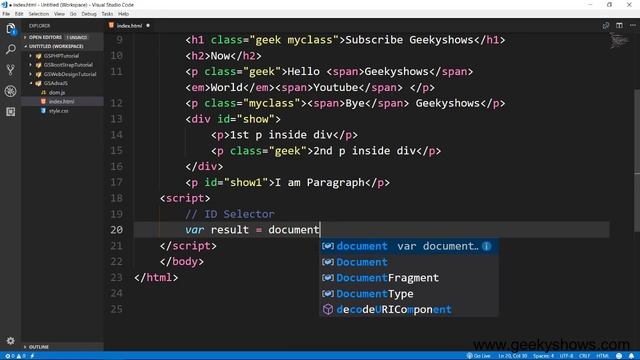The width and height of the screenshot is (640, 360).
Task: Click the Open Changes icon in editor toolbar
Action: tap(606, 26)
